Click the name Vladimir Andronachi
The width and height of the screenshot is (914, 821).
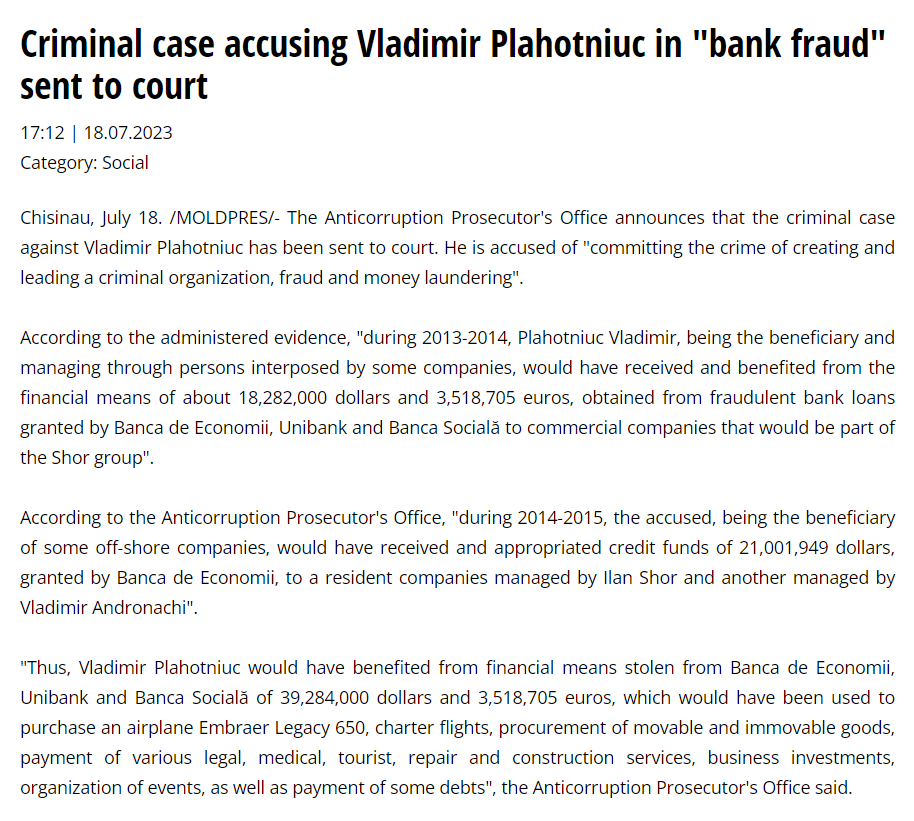coord(103,608)
